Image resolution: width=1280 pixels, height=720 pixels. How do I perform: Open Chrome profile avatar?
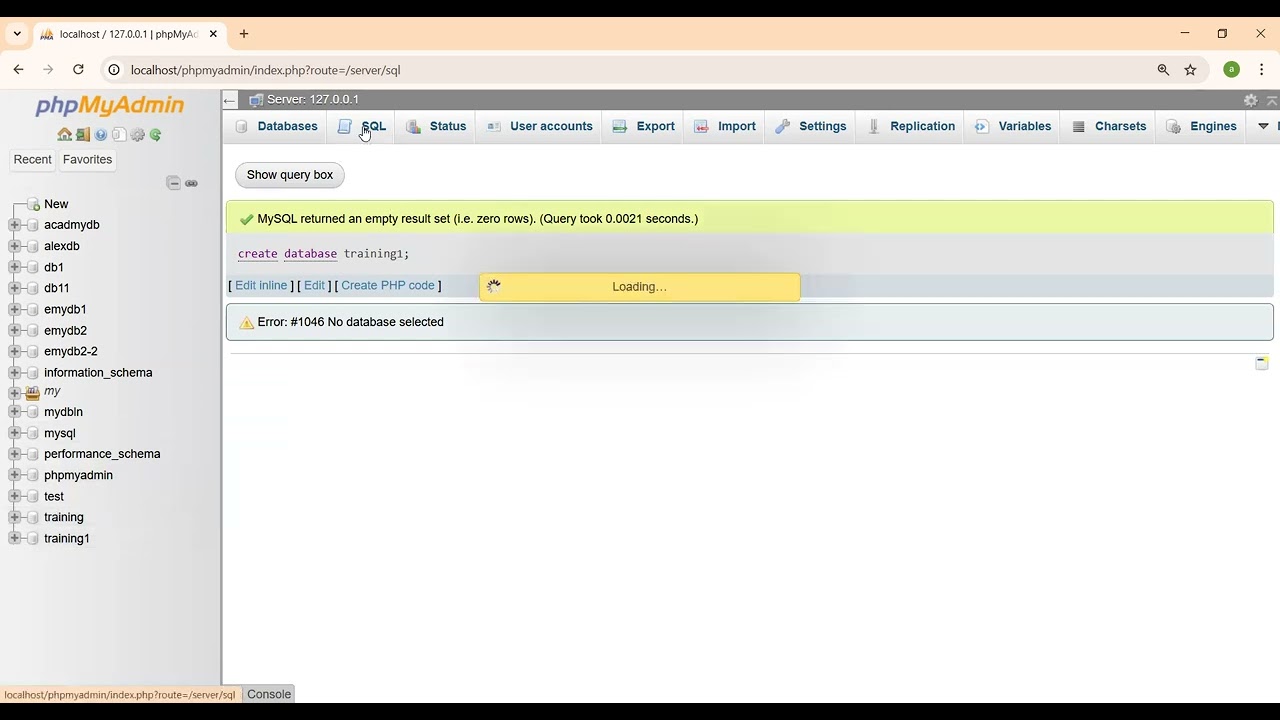tap(1232, 70)
